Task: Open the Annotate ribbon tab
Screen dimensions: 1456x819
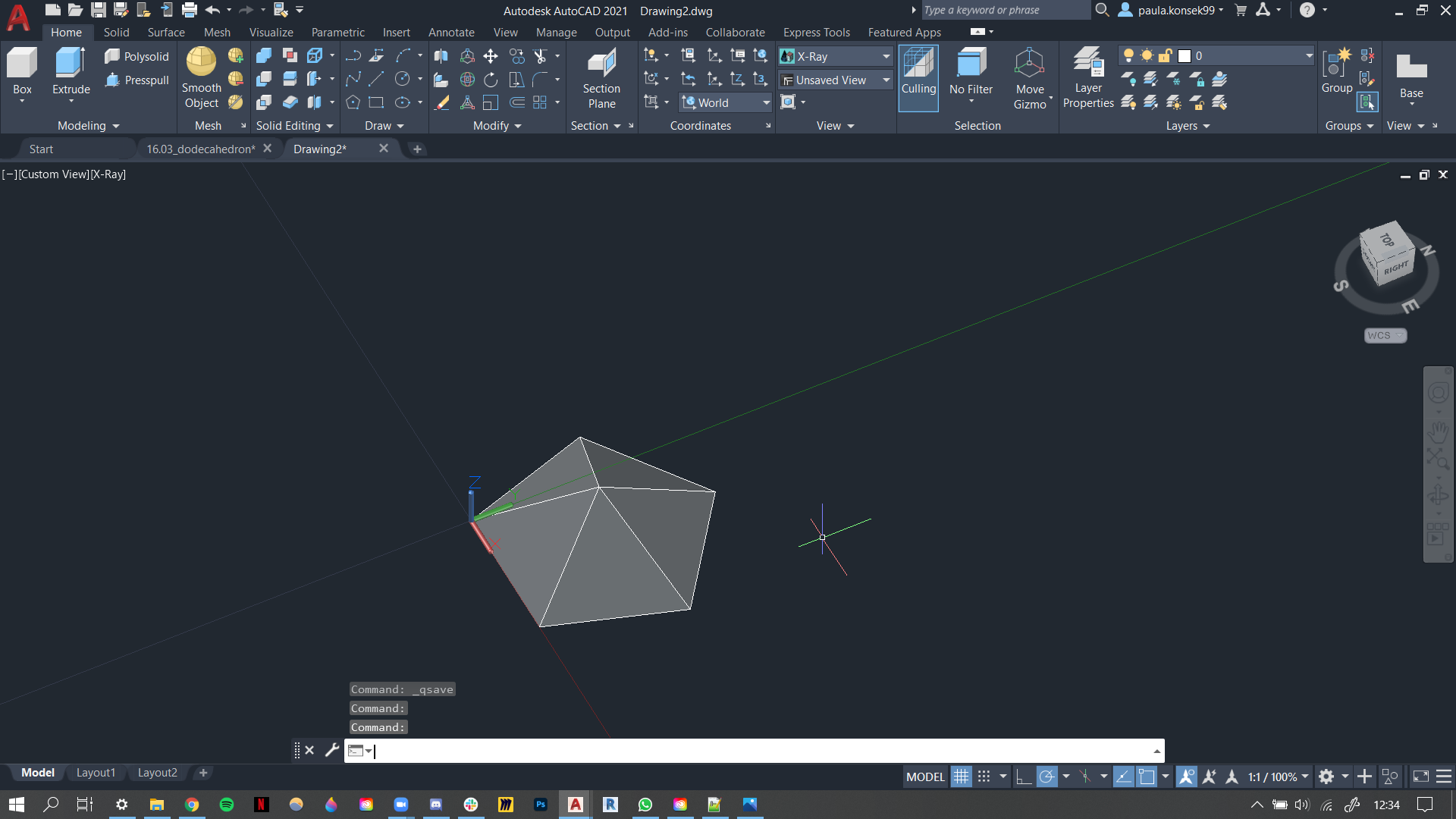Action: (x=451, y=32)
